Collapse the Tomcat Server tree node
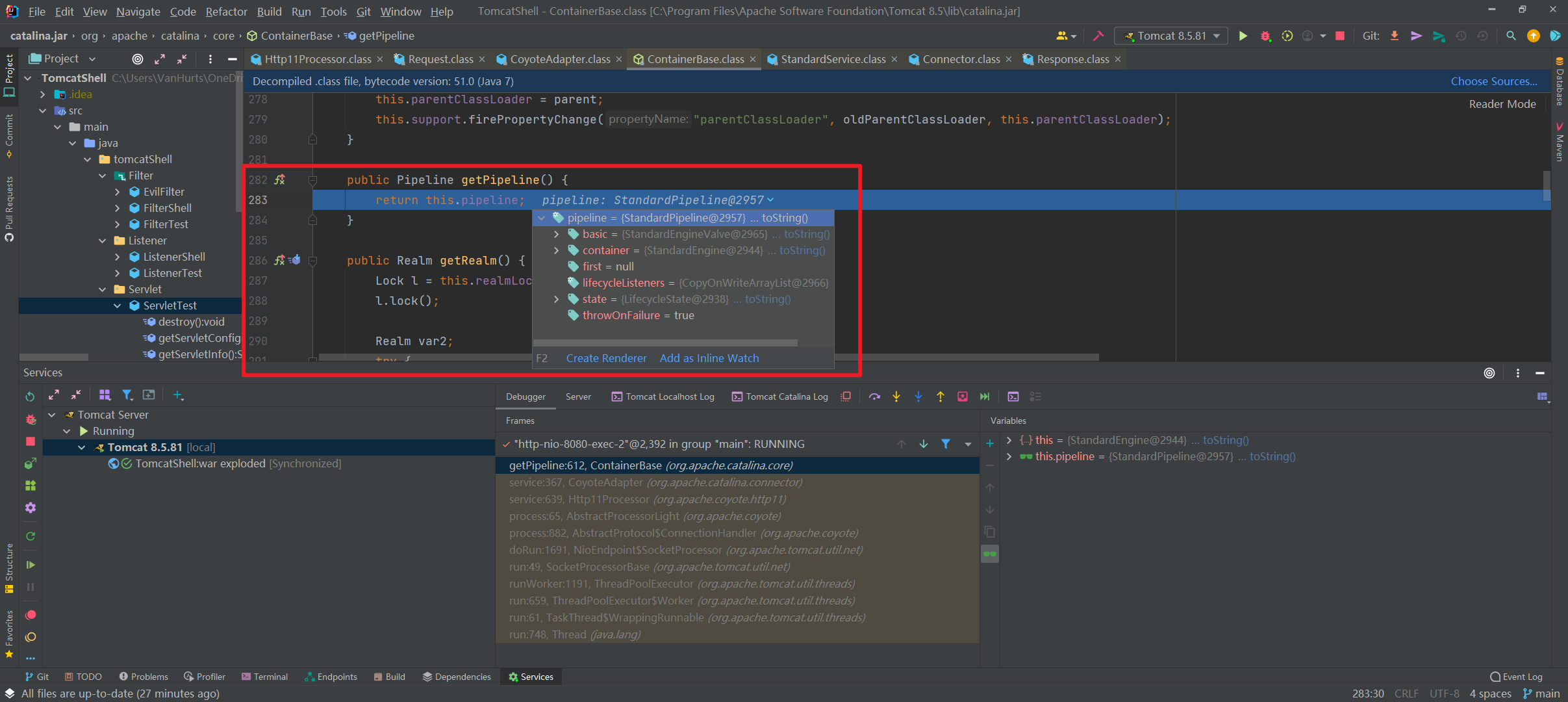 coord(52,415)
